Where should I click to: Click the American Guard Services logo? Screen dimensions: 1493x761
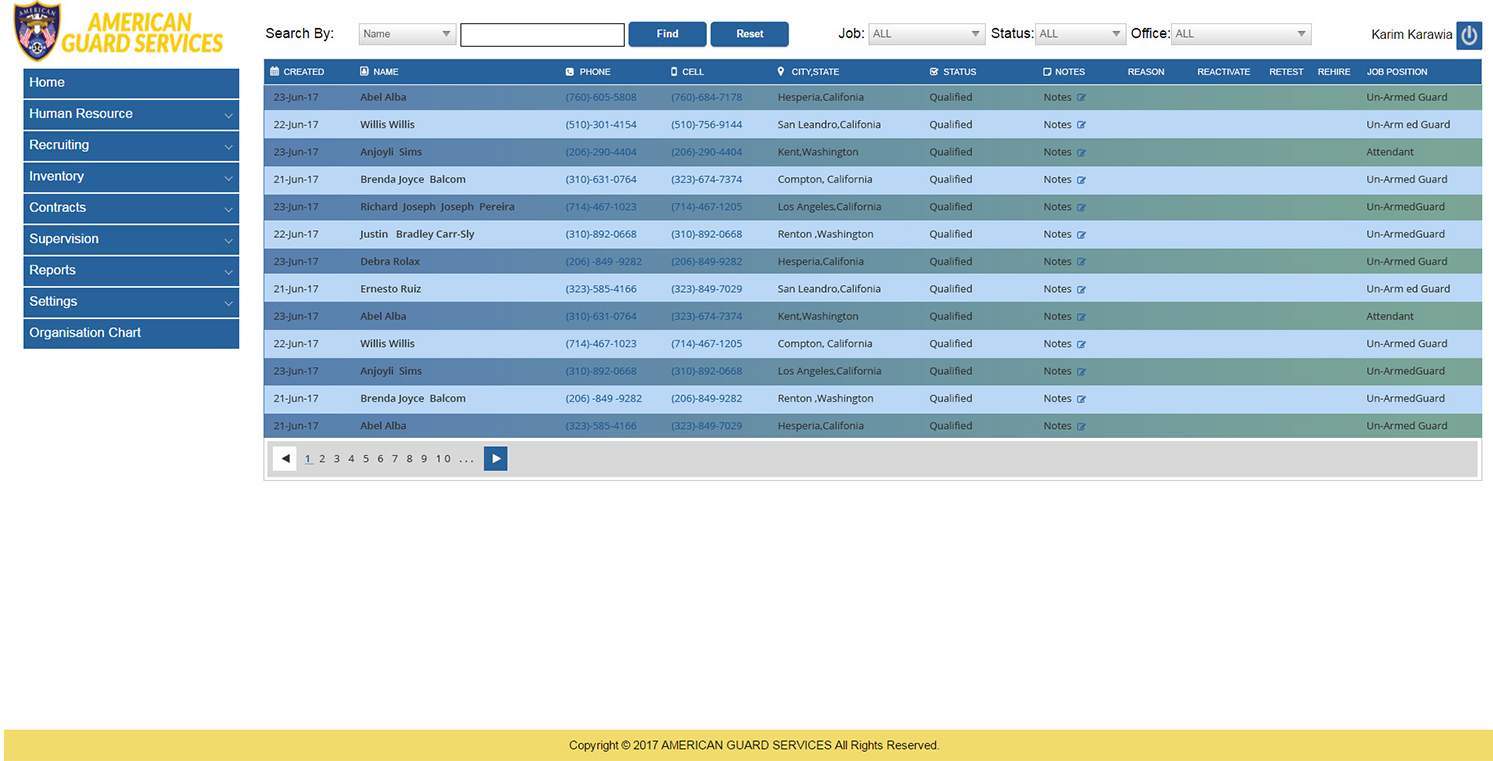[118, 33]
